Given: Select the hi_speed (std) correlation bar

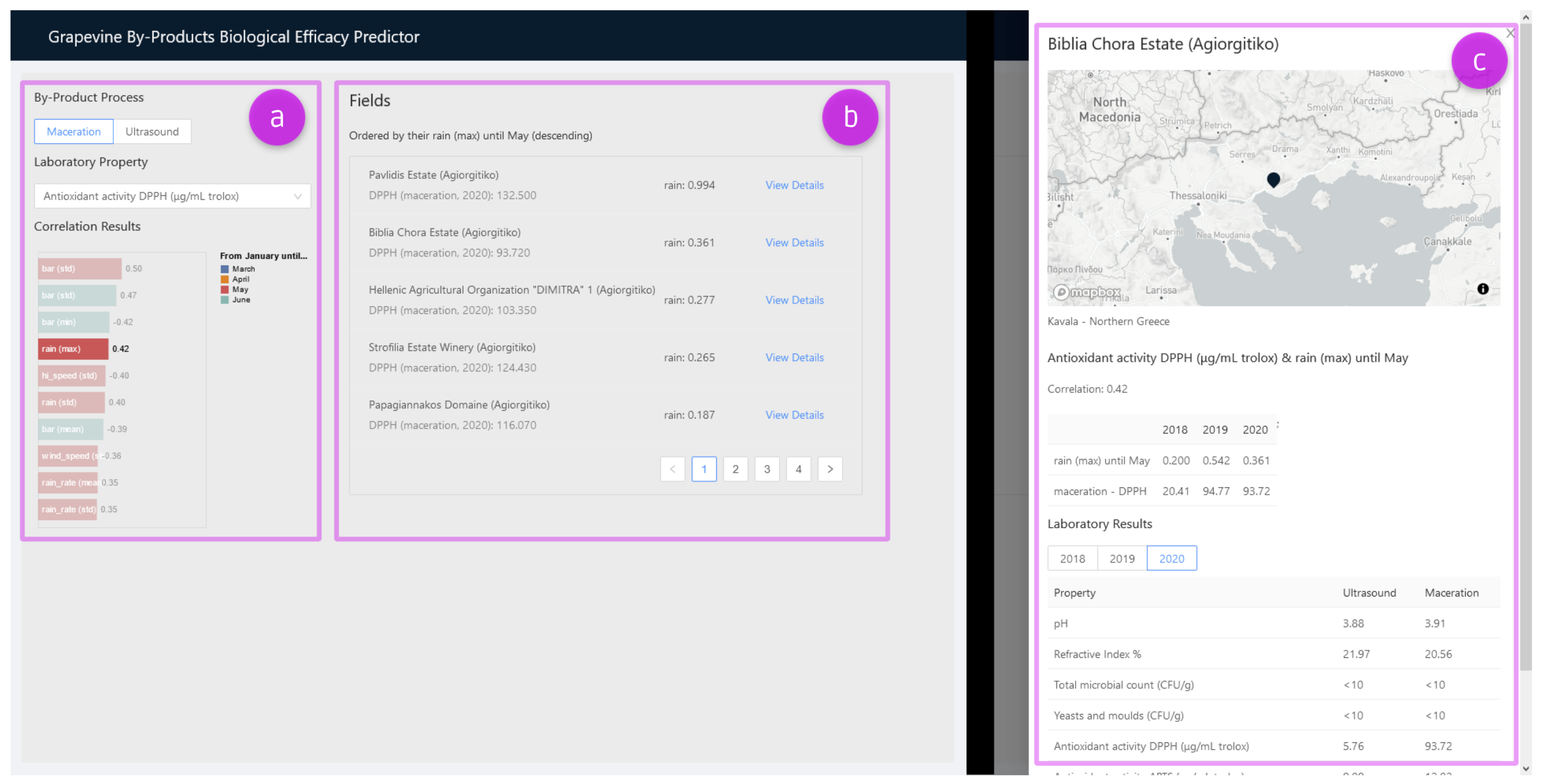Looking at the screenshot, I should [71, 376].
